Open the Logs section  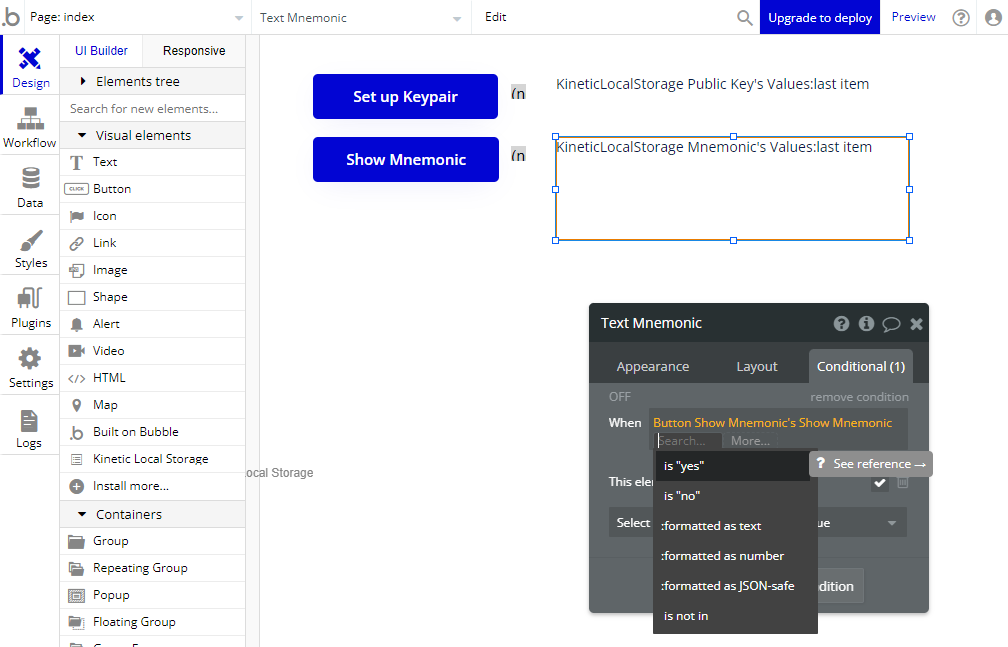click(30, 428)
